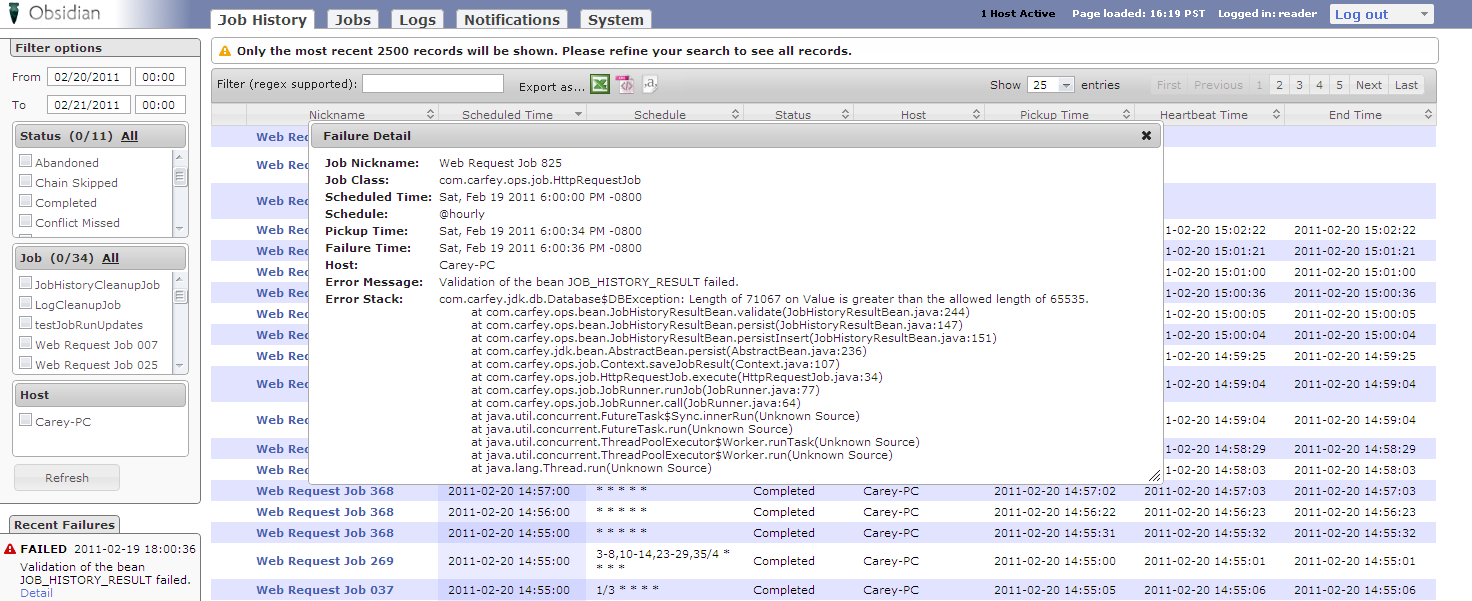Enable the Carey-PC host checkbox
This screenshot has width=1472, height=601.
click(26, 421)
